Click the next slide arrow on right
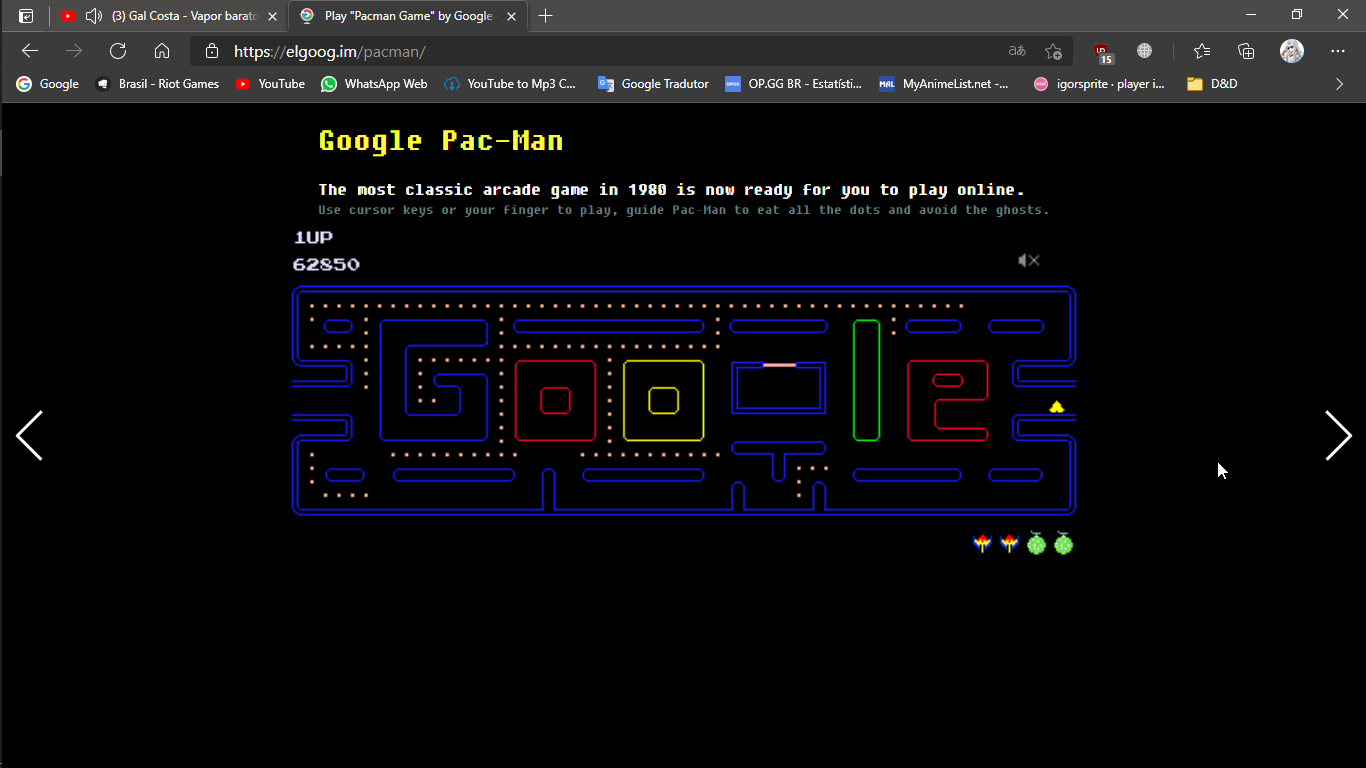The height and width of the screenshot is (768, 1366). click(x=1338, y=435)
